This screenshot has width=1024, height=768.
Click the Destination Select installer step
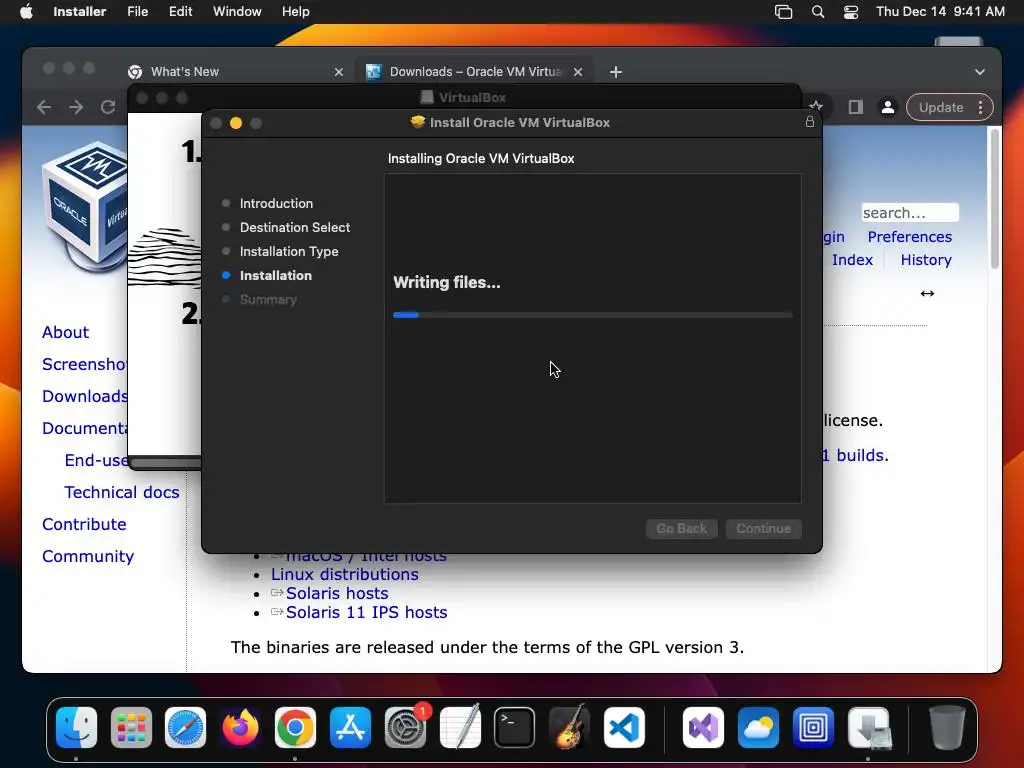(x=295, y=227)
